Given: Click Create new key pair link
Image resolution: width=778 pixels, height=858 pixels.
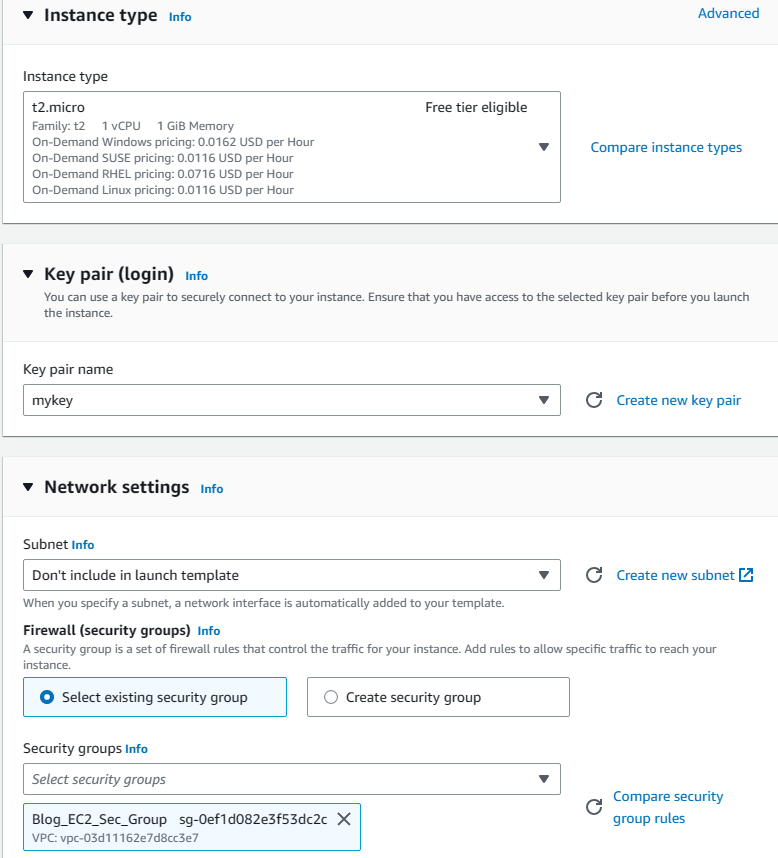Looking at the screenshot, I should 679,400.
